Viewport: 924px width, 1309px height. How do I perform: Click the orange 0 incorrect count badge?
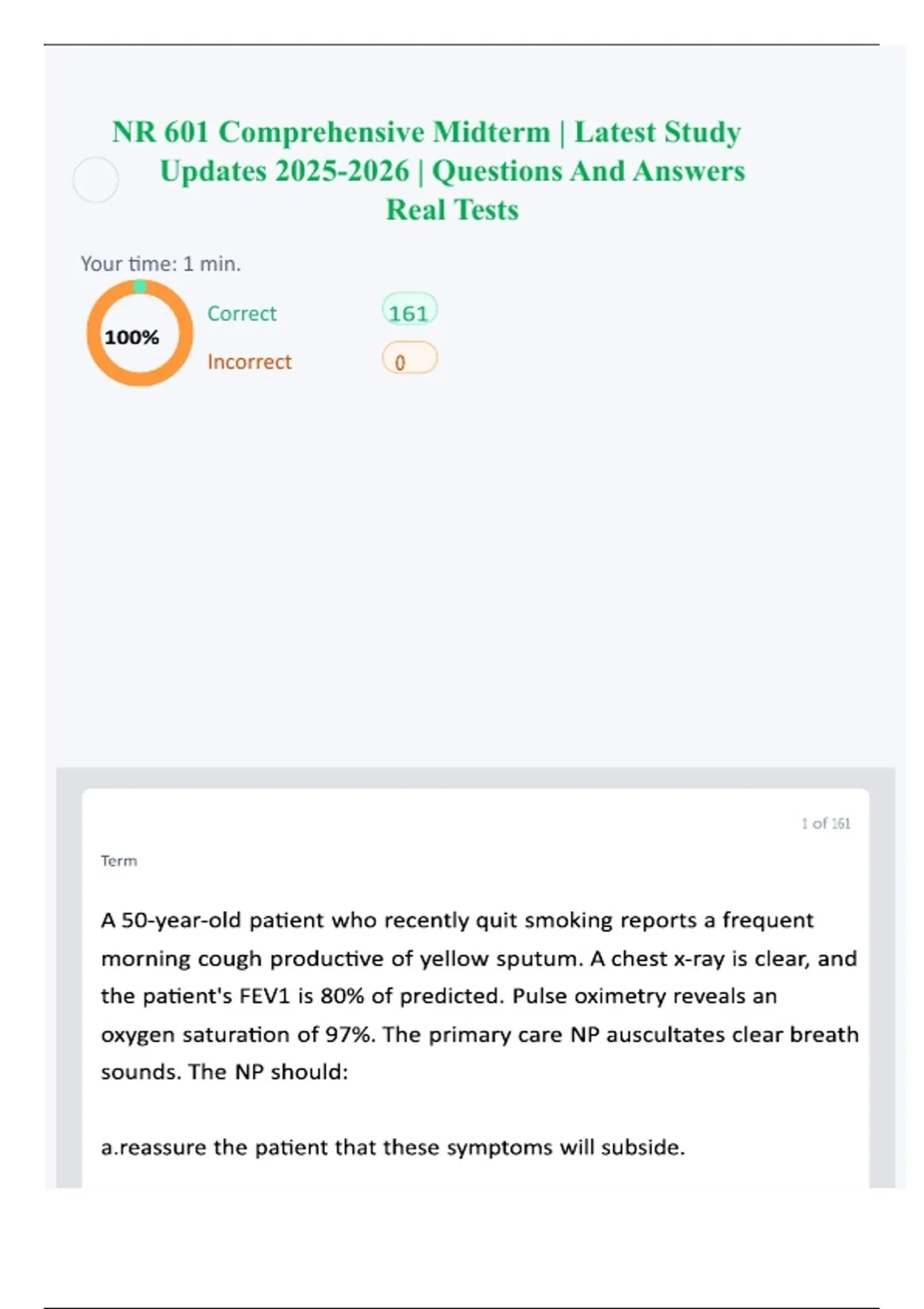tap(409, 360)
